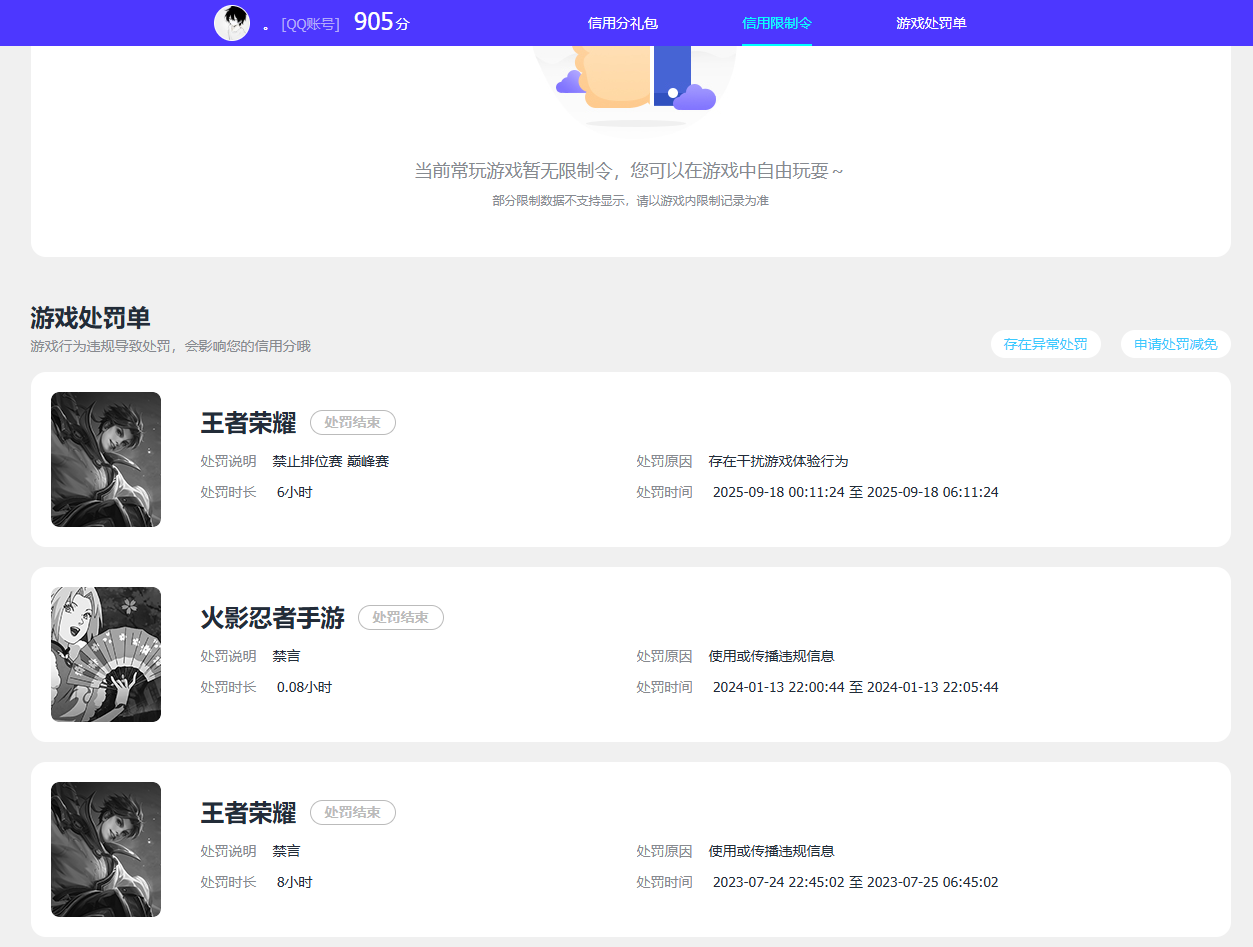This screenshot has height=947, width=1253.
Task: Open the 王者荣耀 thumbnail in 8小时 card
Action: [x=106, y=849]
